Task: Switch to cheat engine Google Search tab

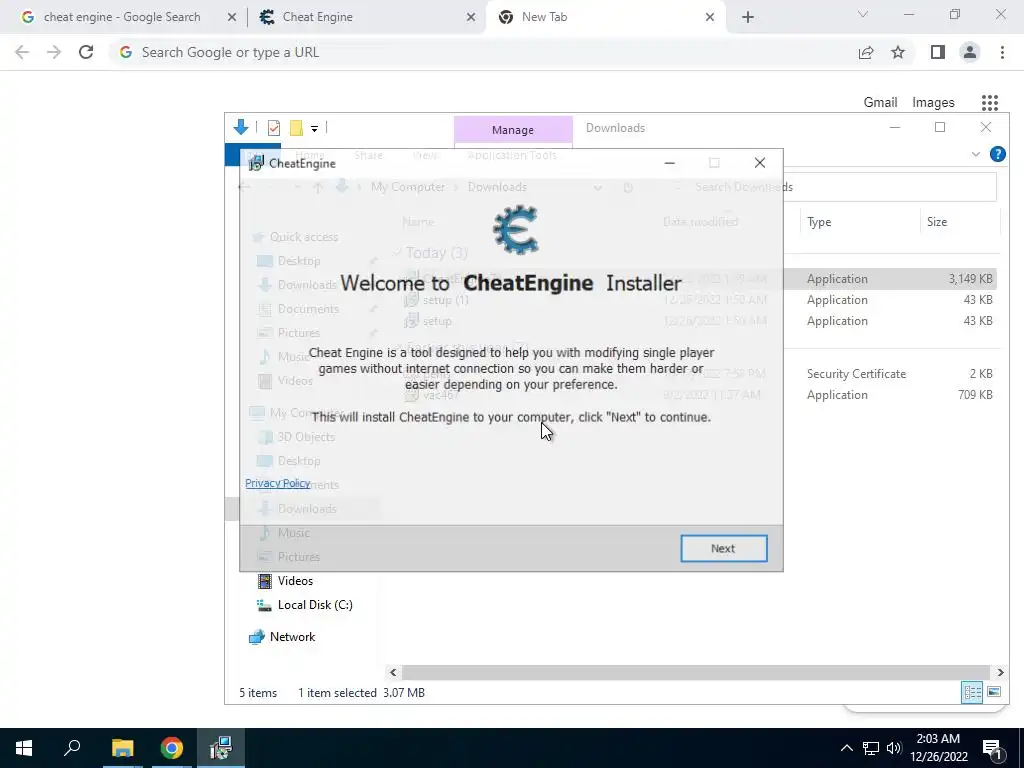Action: click(x=121, y=17)
